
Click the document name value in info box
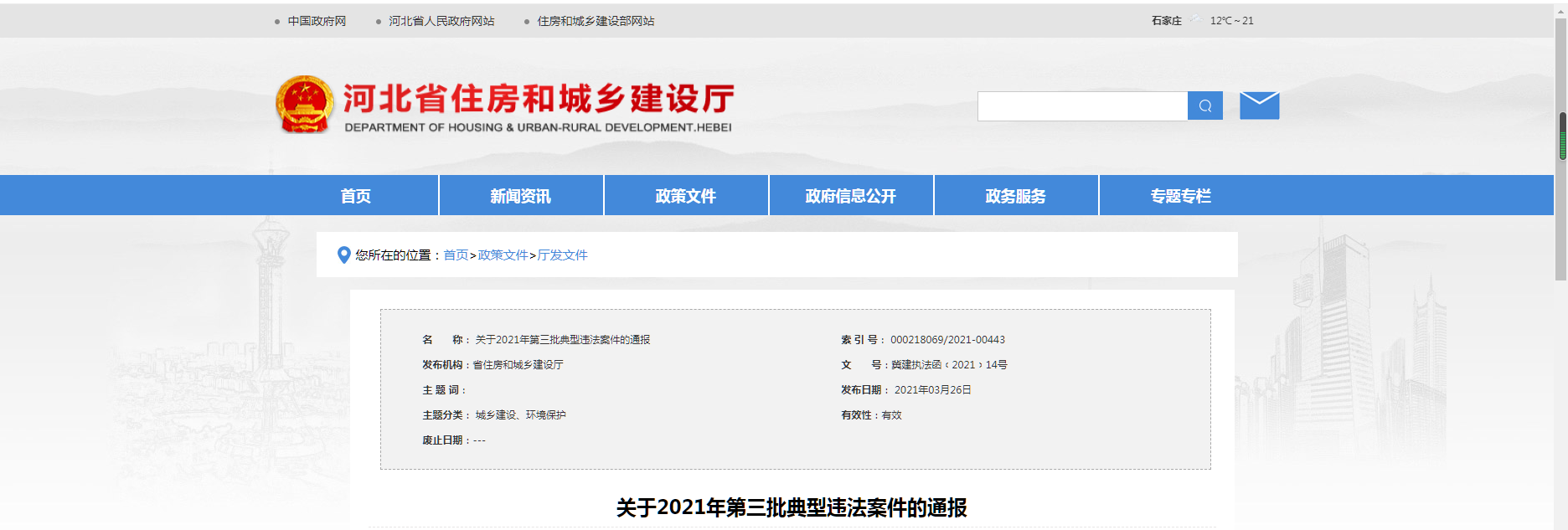tap(562, 339)
